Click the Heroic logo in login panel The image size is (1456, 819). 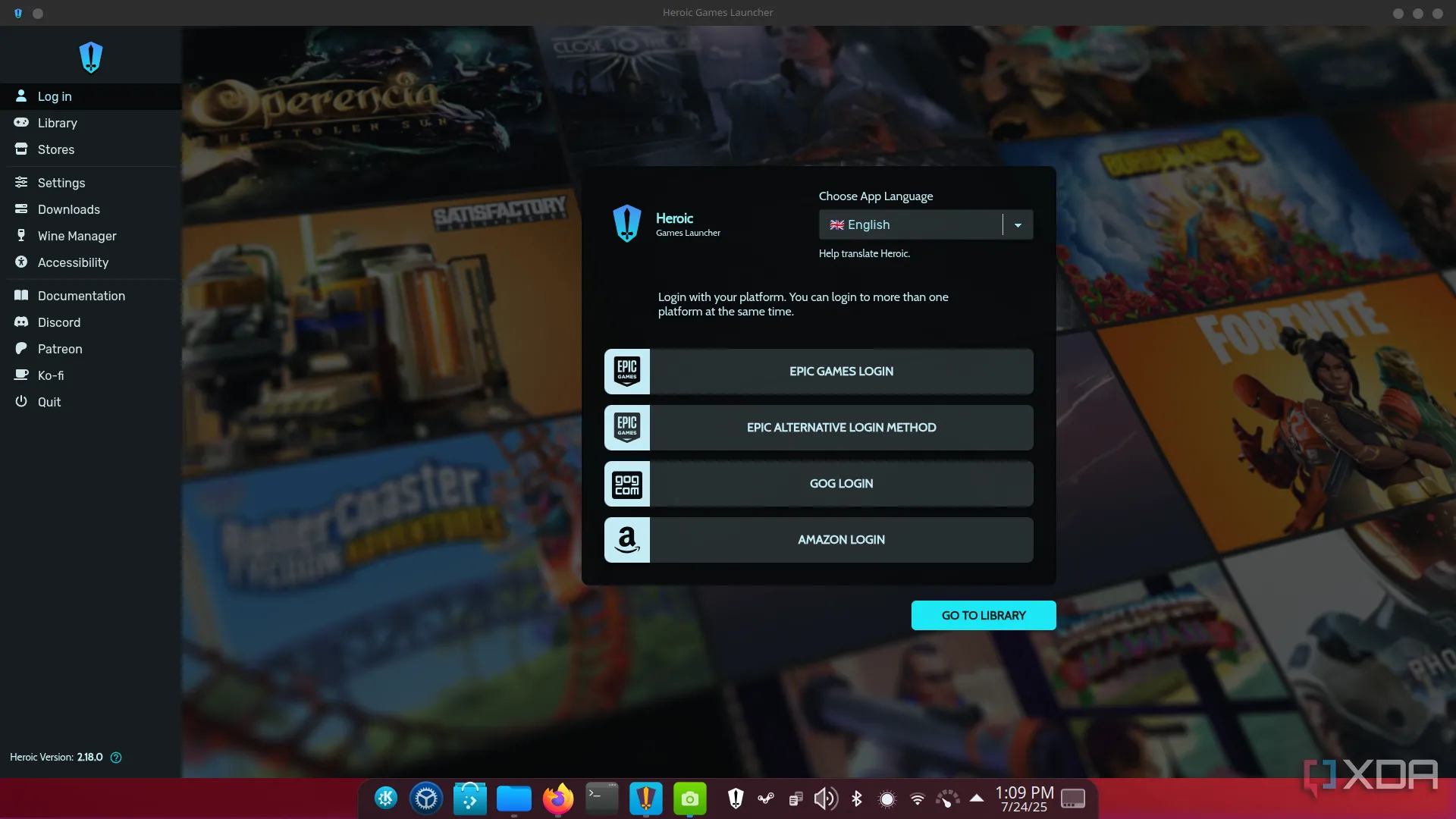pyautogui.click(x=627, y=224)
